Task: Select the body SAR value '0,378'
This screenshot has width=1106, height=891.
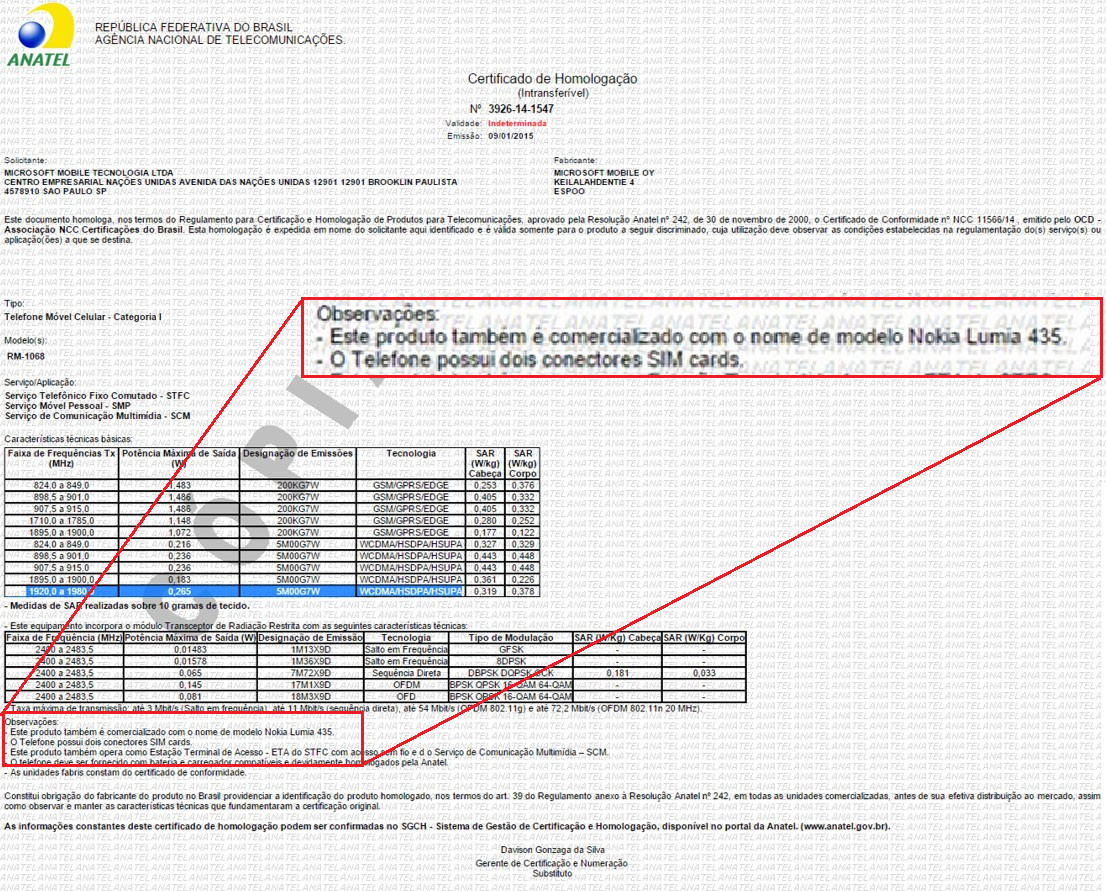Action: point(523,591)
